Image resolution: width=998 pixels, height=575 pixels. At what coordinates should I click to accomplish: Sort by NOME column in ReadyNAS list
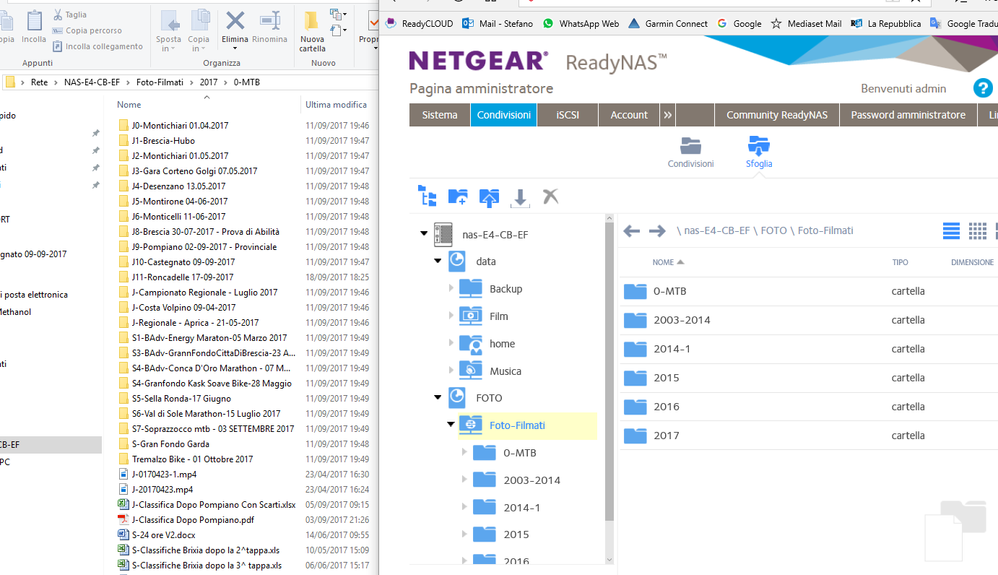[668, 262]
